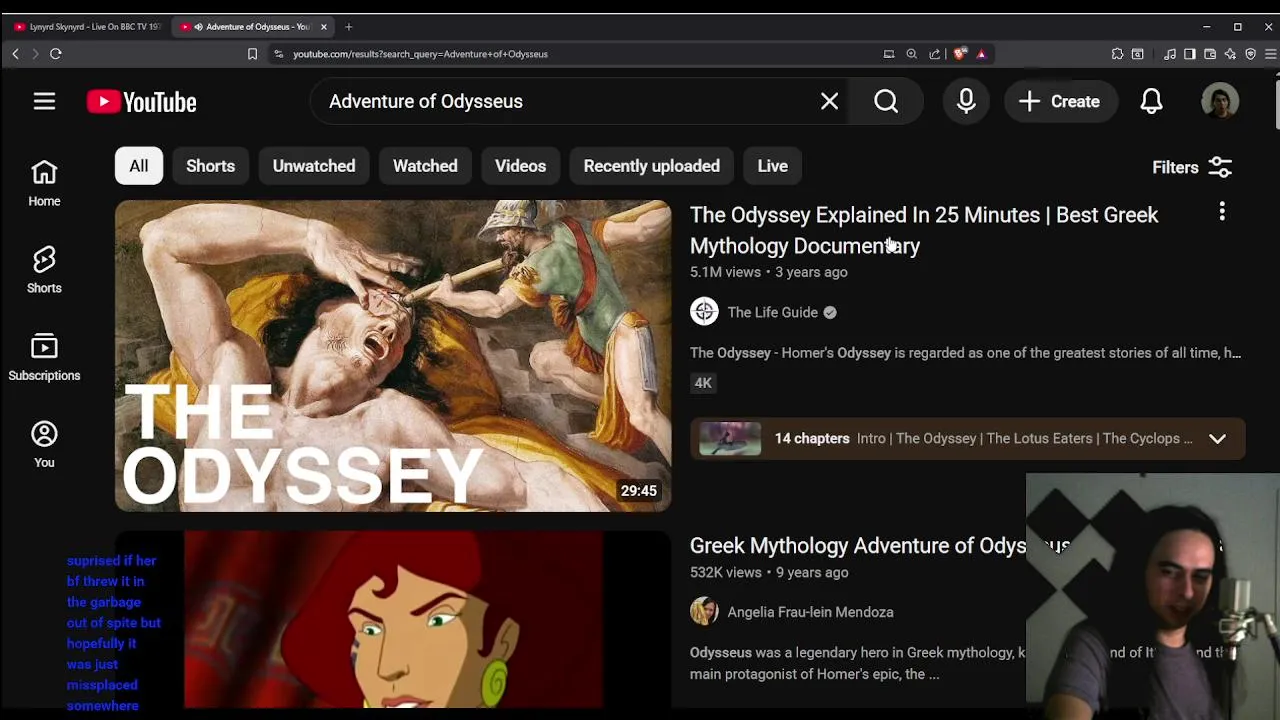Click the page vertical scrollbar
This screenshot has width=1280, height=720.
click(1276, 106)
